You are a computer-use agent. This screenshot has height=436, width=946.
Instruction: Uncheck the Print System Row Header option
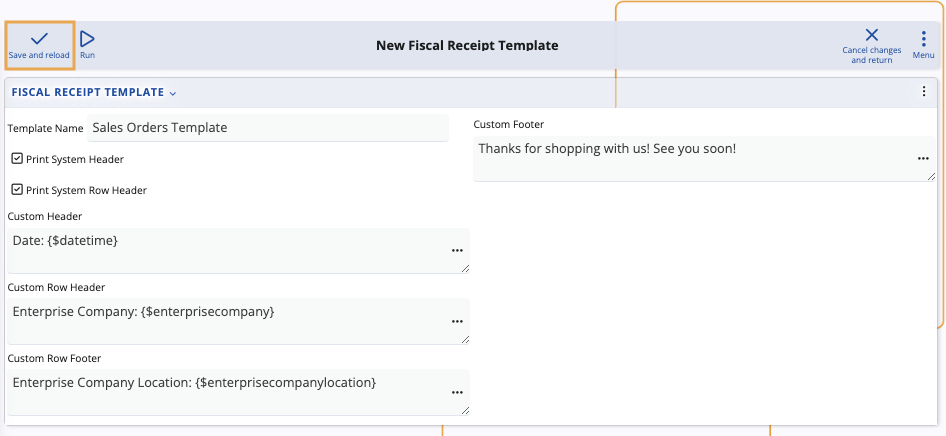(17, 189)
